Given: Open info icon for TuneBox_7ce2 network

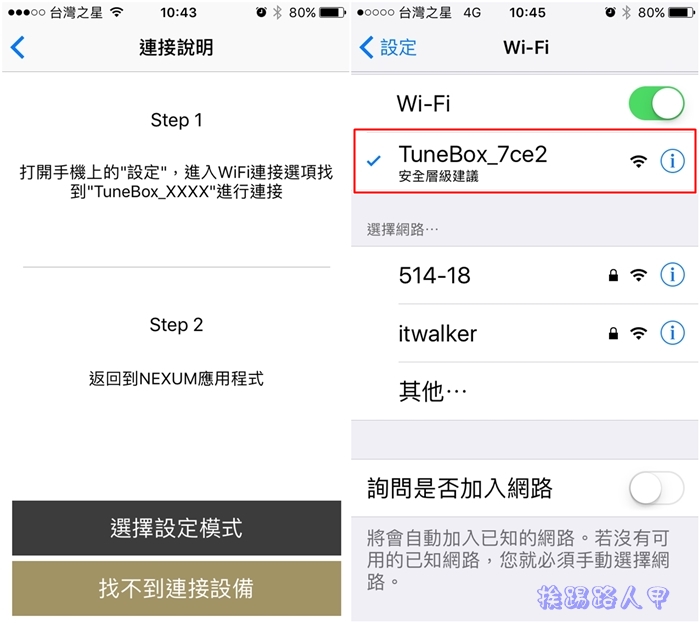Looking at the screenshot, I should (672, 161).
